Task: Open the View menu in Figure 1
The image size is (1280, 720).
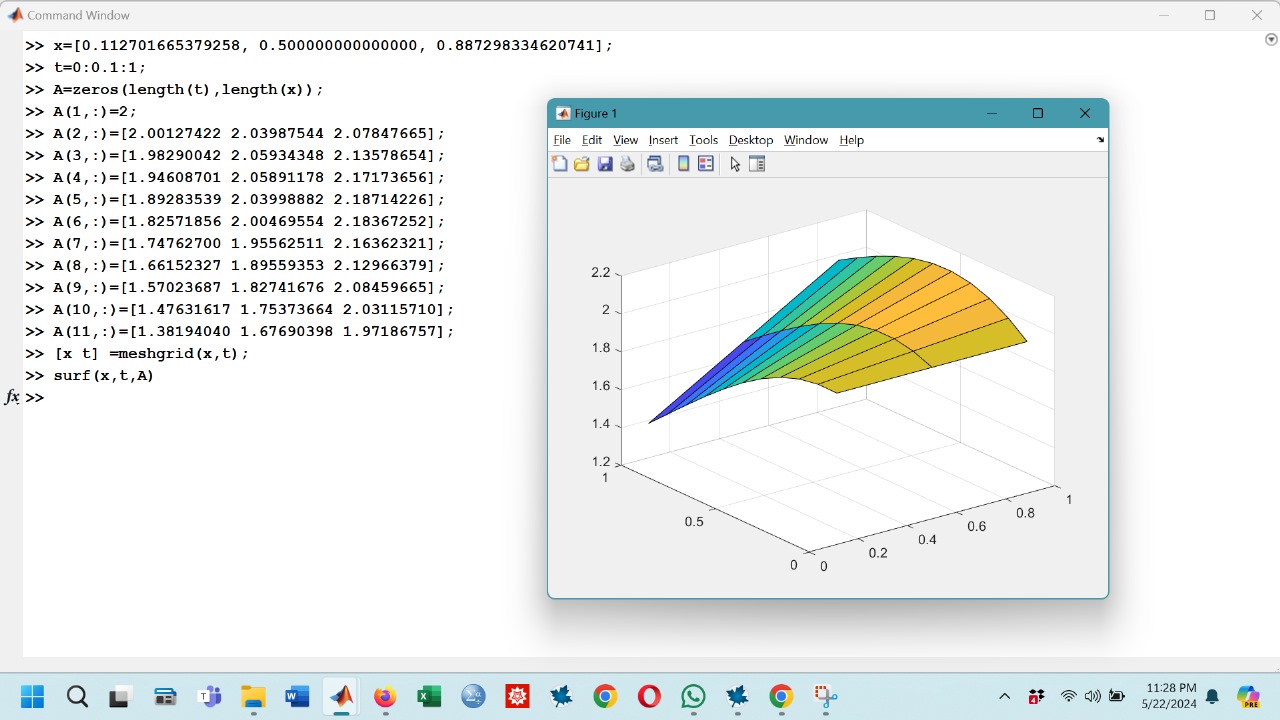Action: click(x=625, y=140)
